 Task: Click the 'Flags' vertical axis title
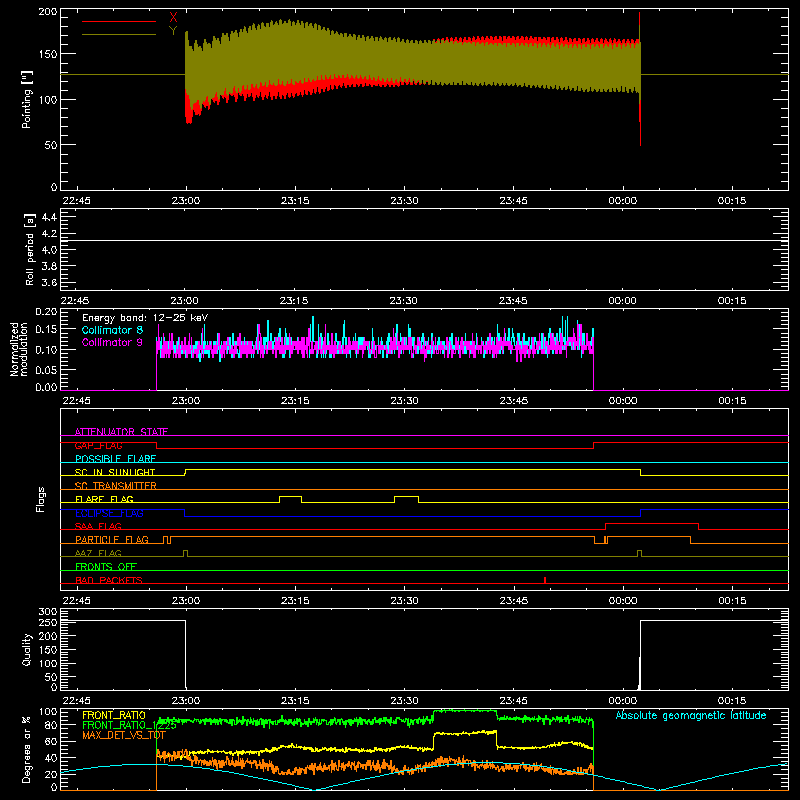41,499
